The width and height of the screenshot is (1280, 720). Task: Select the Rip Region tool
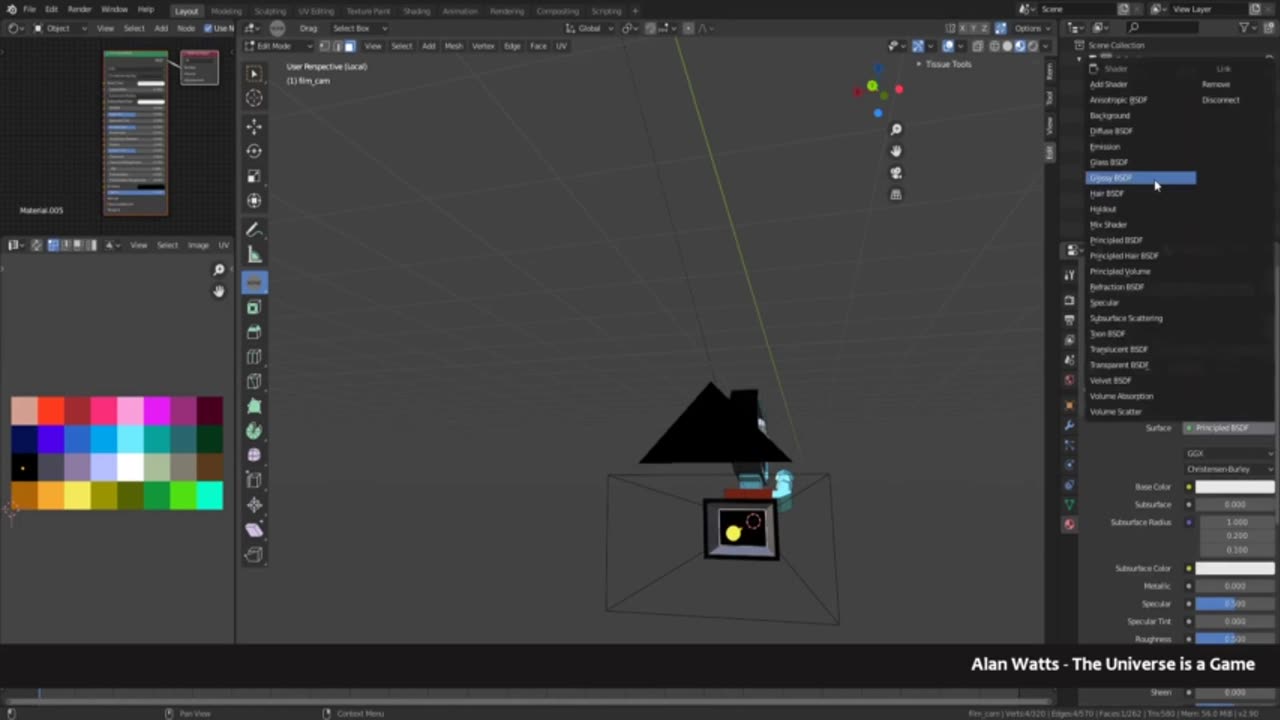254,555
